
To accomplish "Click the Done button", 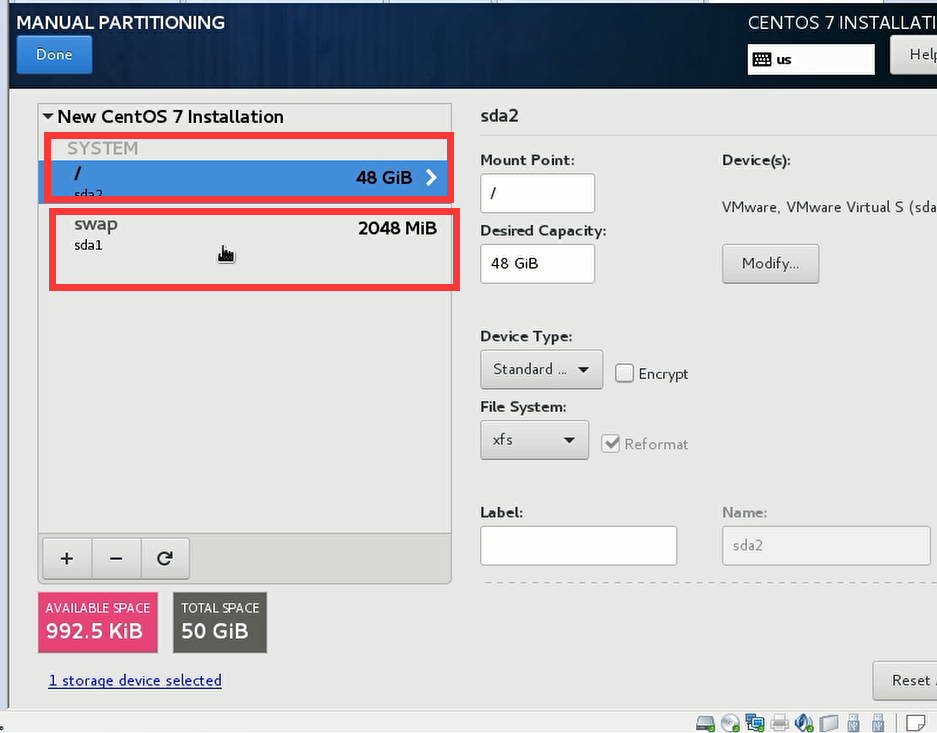I will [54, 55].
